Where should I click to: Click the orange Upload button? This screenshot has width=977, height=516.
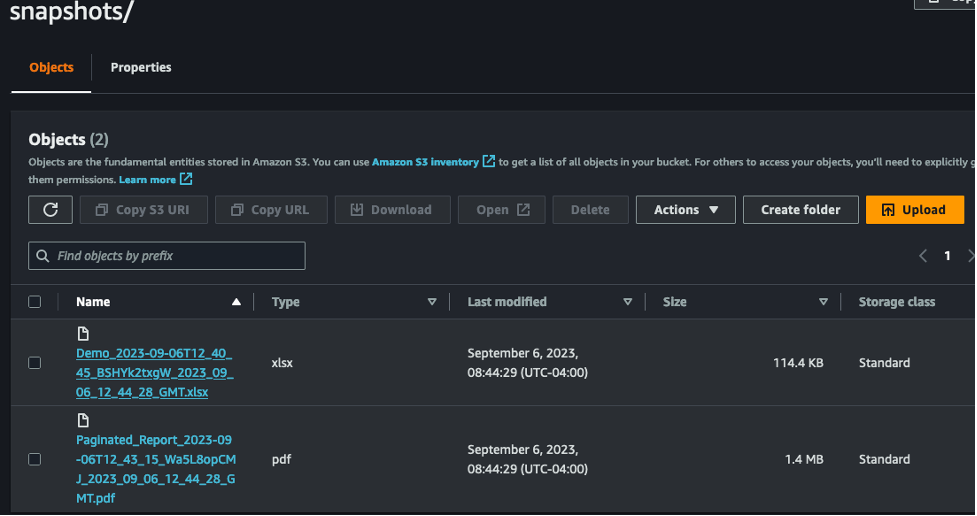pyautogui.click(x=915, y=210)
